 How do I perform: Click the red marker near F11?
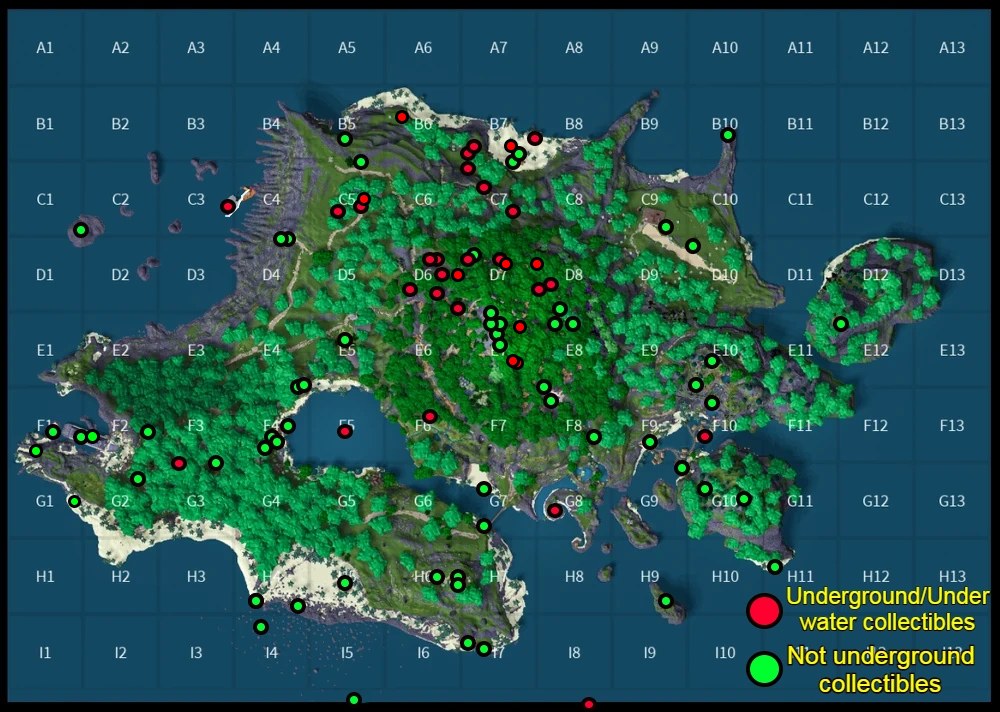click(x=705, y=436)
